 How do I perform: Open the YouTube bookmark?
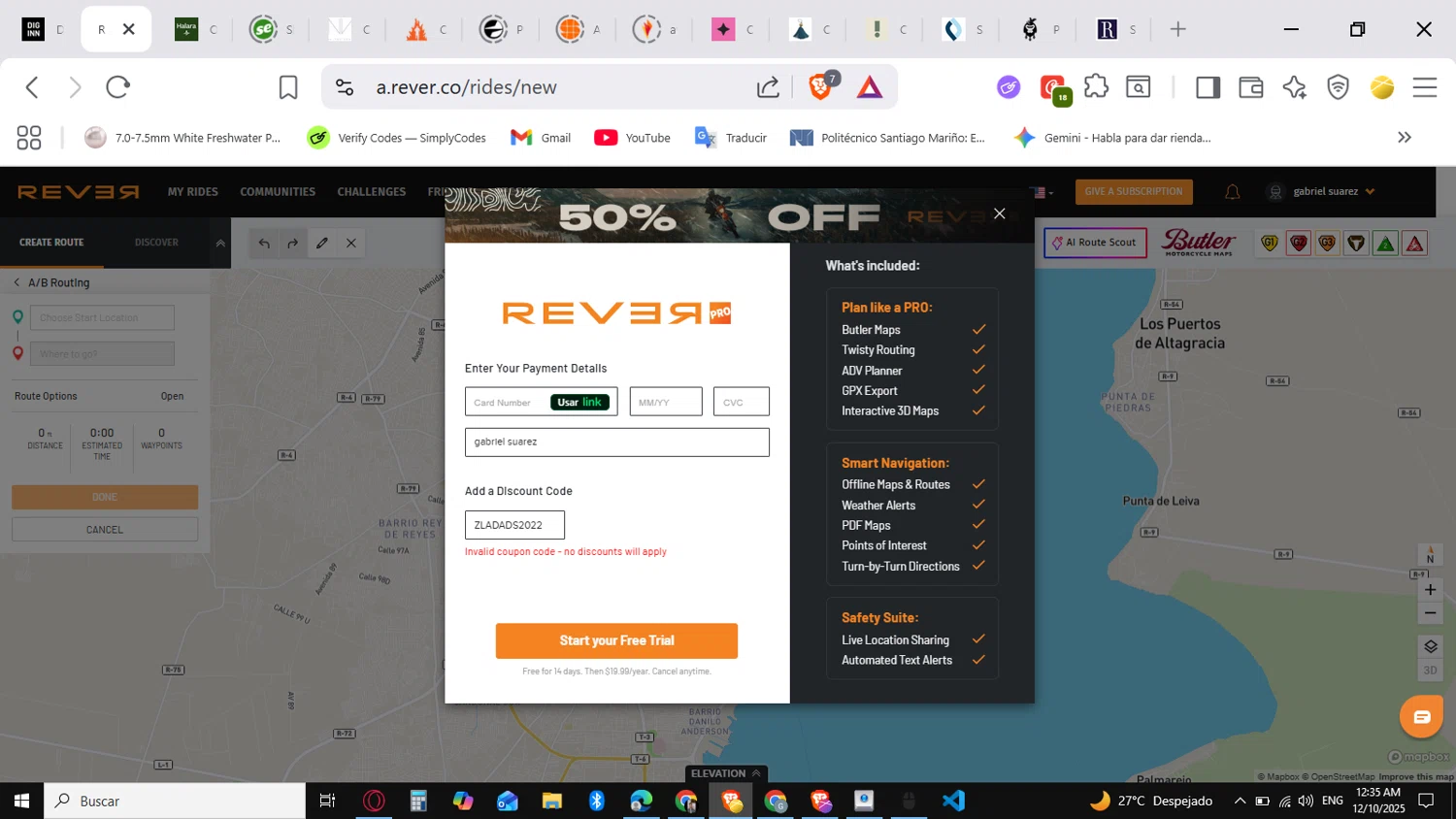pyautogui.click(x=632, y=138)
